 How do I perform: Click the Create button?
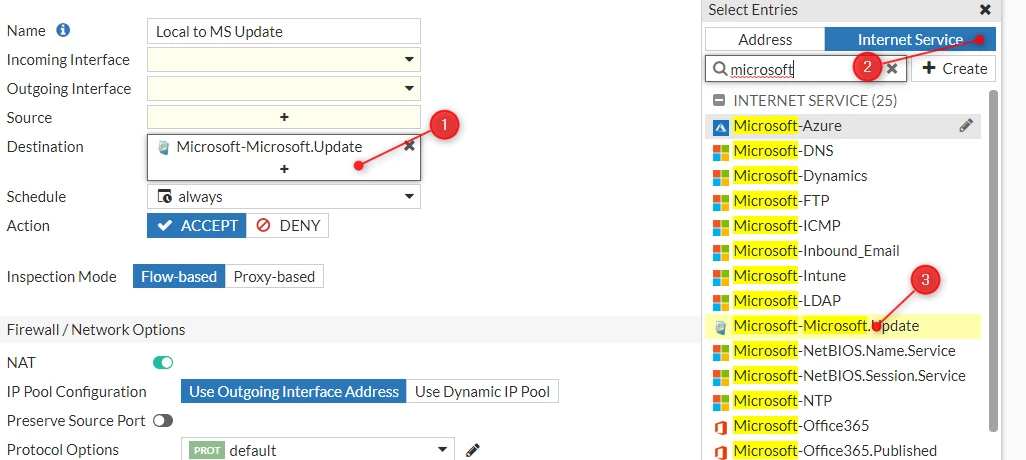point(953,69)
